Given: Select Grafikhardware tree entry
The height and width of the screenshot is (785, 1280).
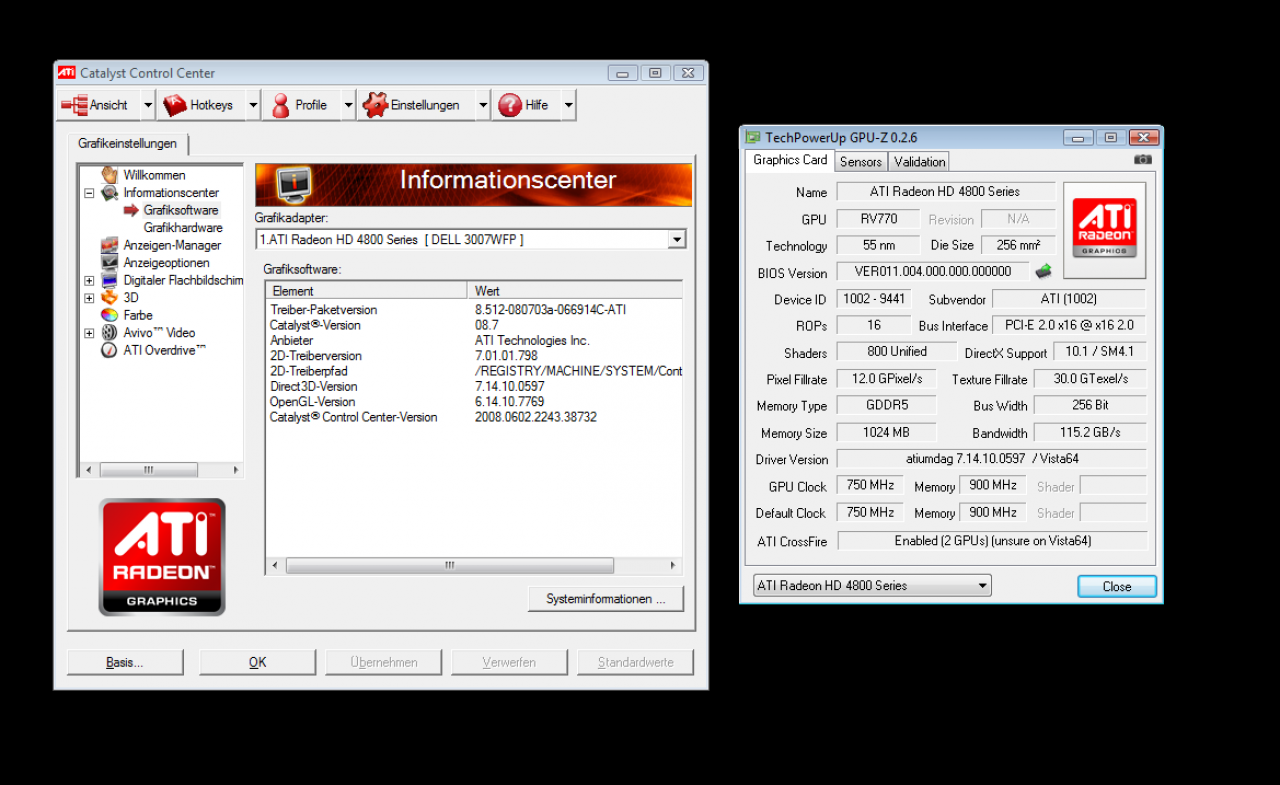Looking at the screenshot, I should point(183,228).
